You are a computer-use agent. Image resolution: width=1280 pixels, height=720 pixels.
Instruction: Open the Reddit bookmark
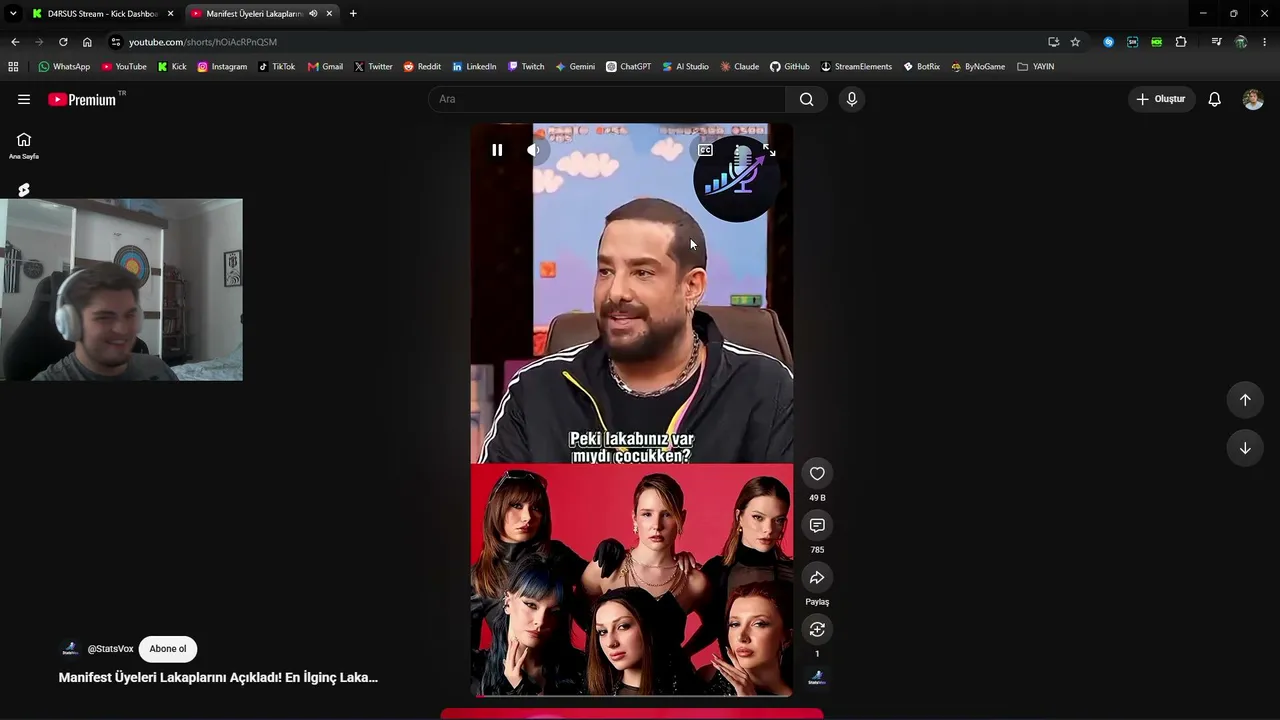422,67
